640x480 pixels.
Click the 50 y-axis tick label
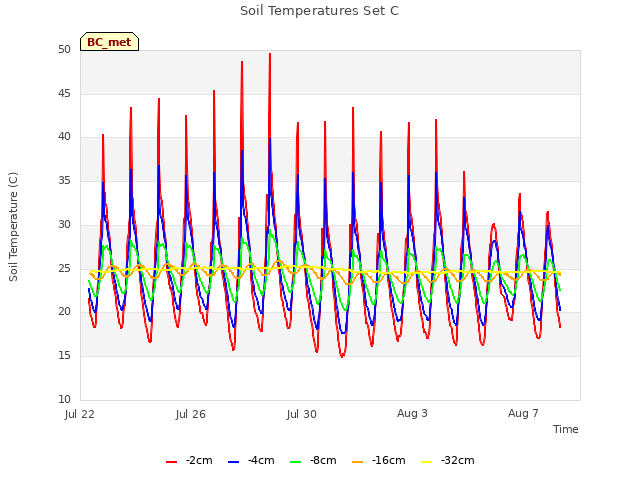(x=64, y=49)
